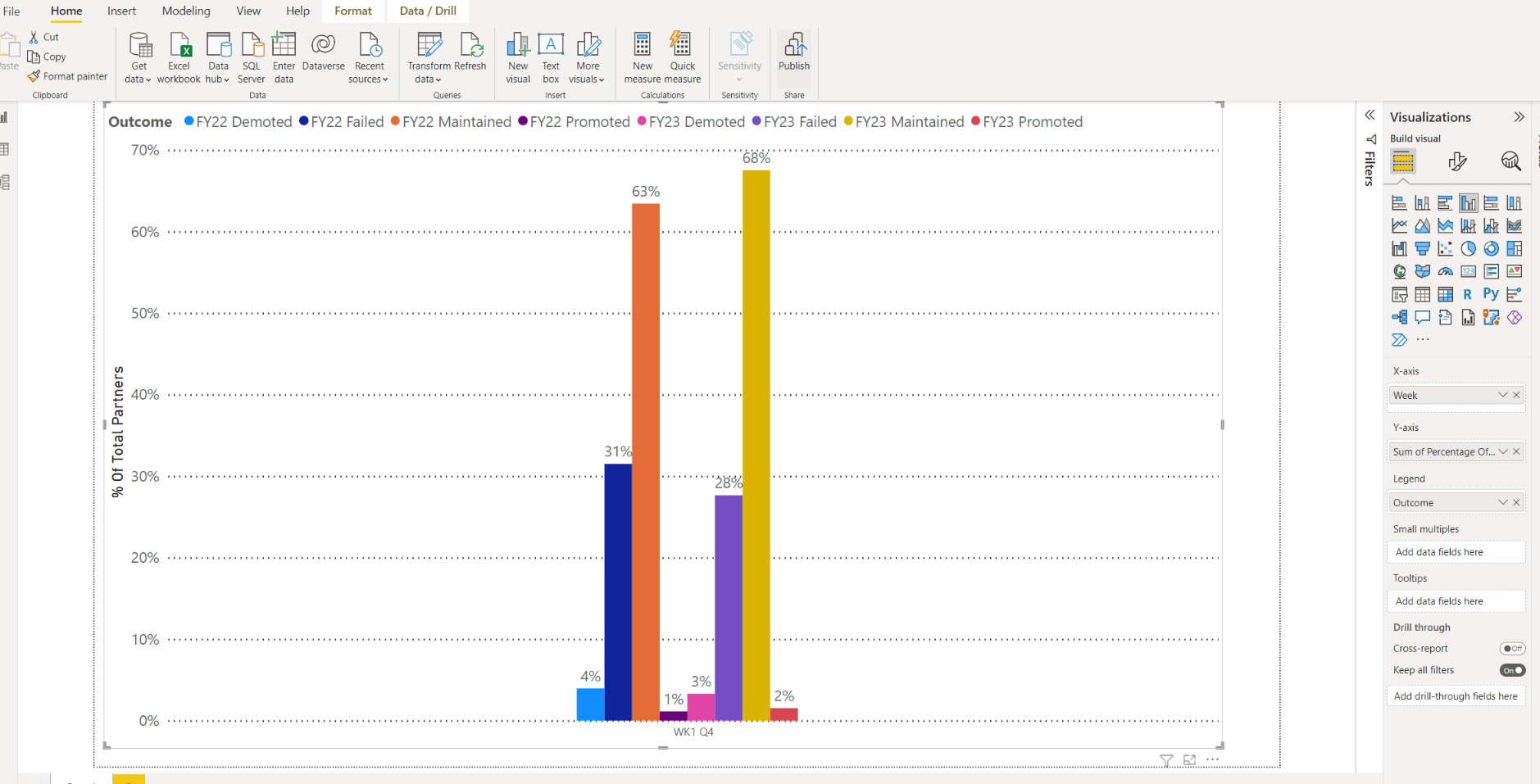Select the gauge visual icon

click(1445, 271)
